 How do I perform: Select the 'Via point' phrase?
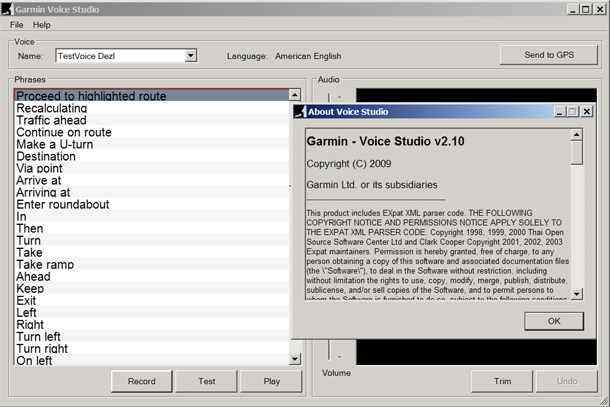151,168
